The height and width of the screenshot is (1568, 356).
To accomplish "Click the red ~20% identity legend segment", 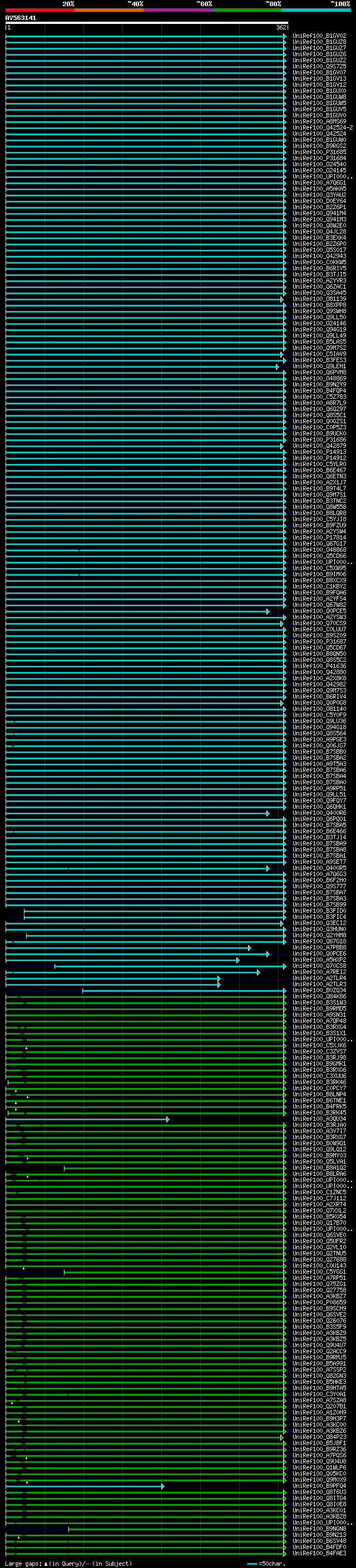I will pyautogui.click(x=39, y=10).
